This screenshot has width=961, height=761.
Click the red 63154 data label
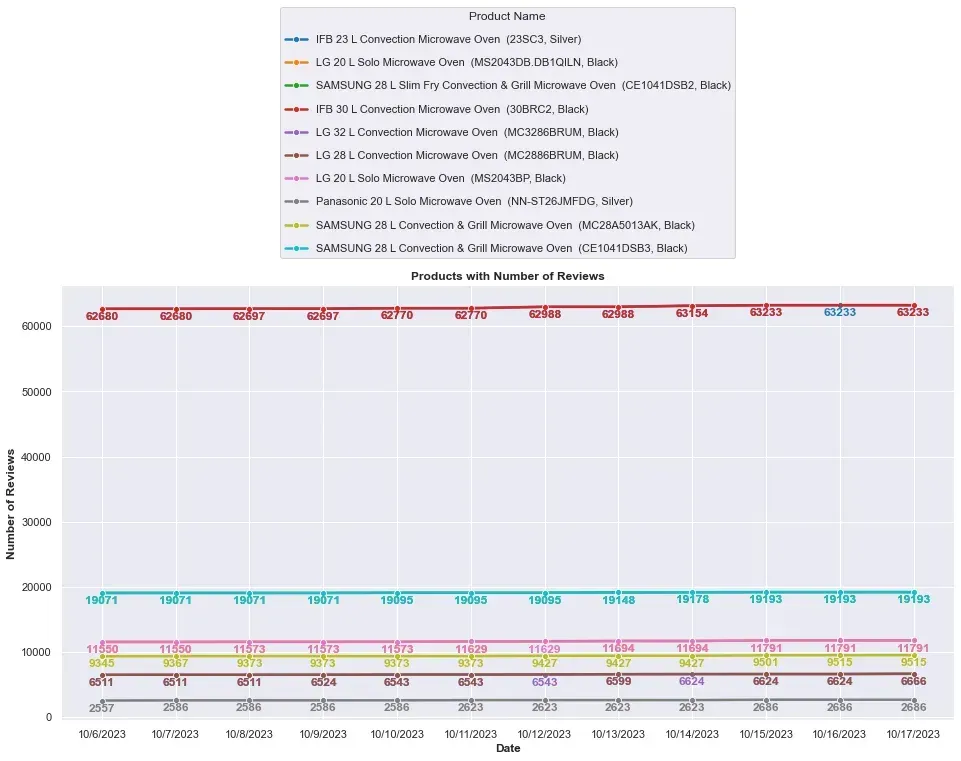[x=692, y=313]
